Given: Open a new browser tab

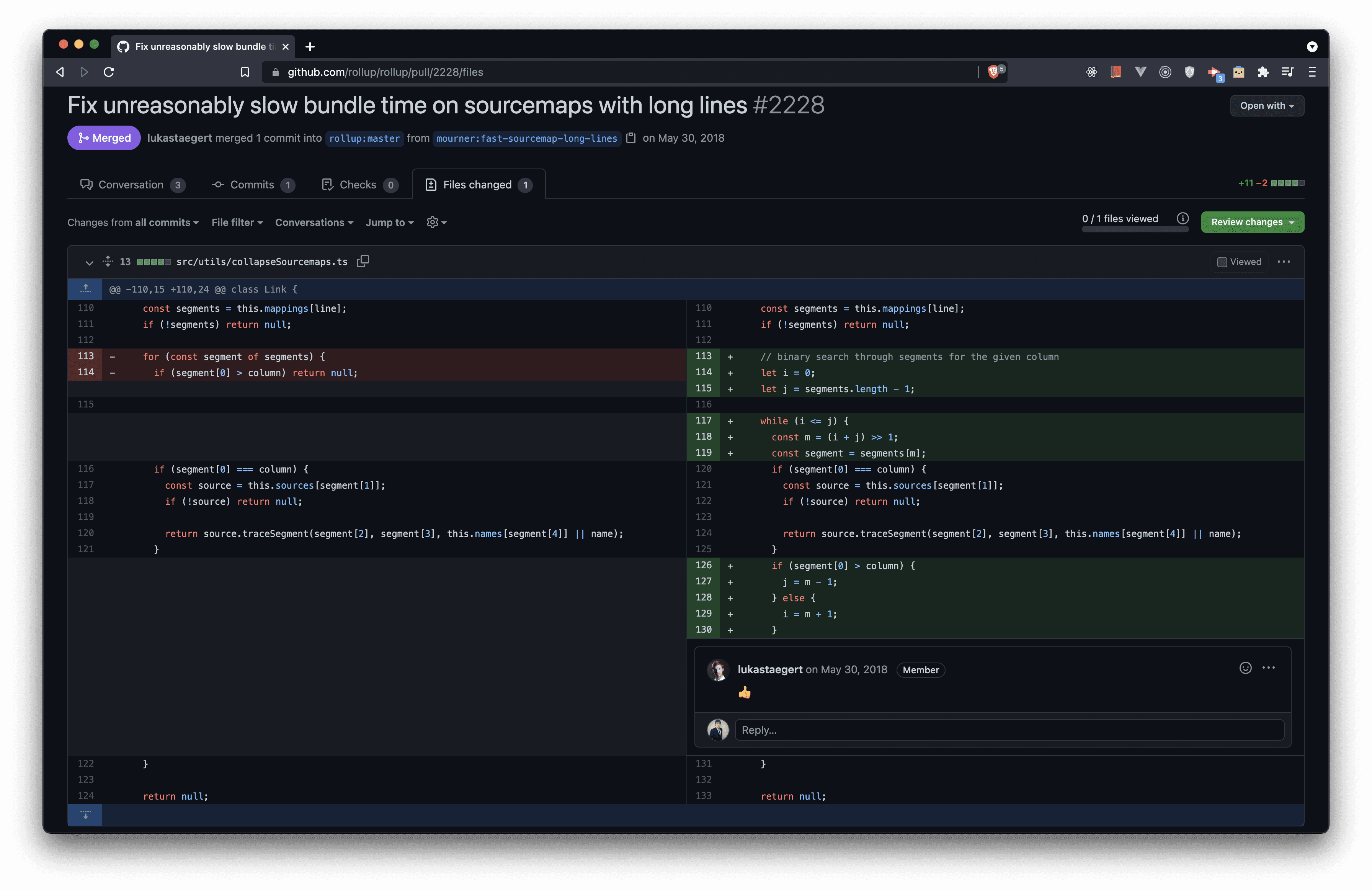Looking at the screenshot, I should coord(310,47).
